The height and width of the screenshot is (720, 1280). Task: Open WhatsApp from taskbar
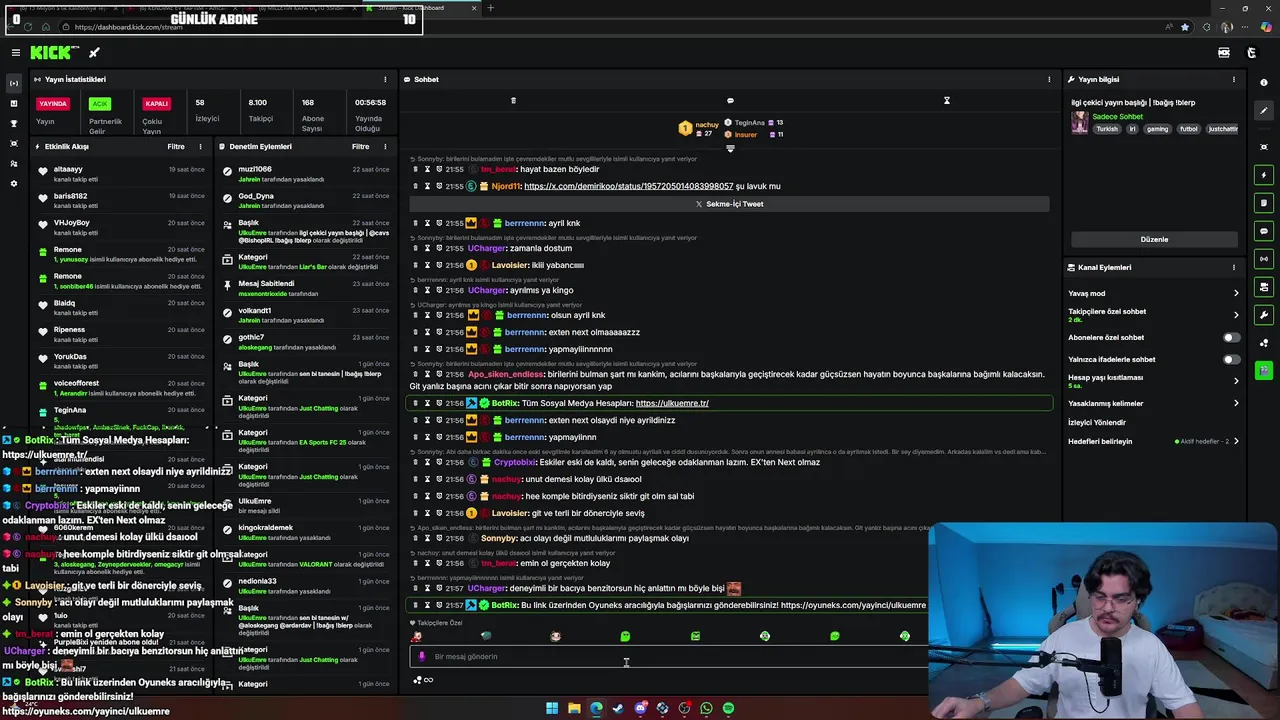tap(706, 708)
